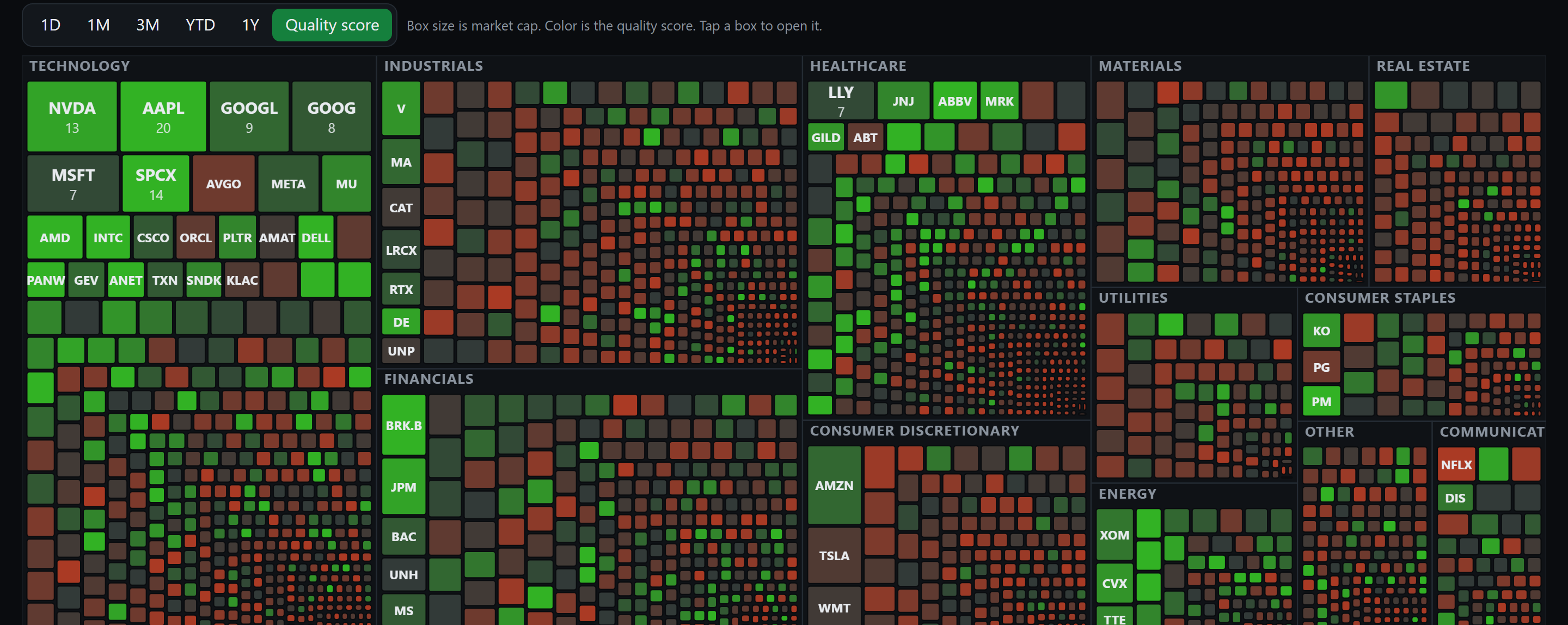Click the TTE energy tile

pos(1114,615)
